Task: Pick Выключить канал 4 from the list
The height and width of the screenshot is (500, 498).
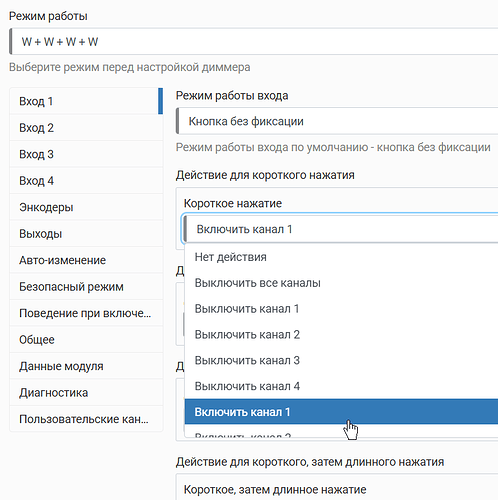Action: (341, 386)
